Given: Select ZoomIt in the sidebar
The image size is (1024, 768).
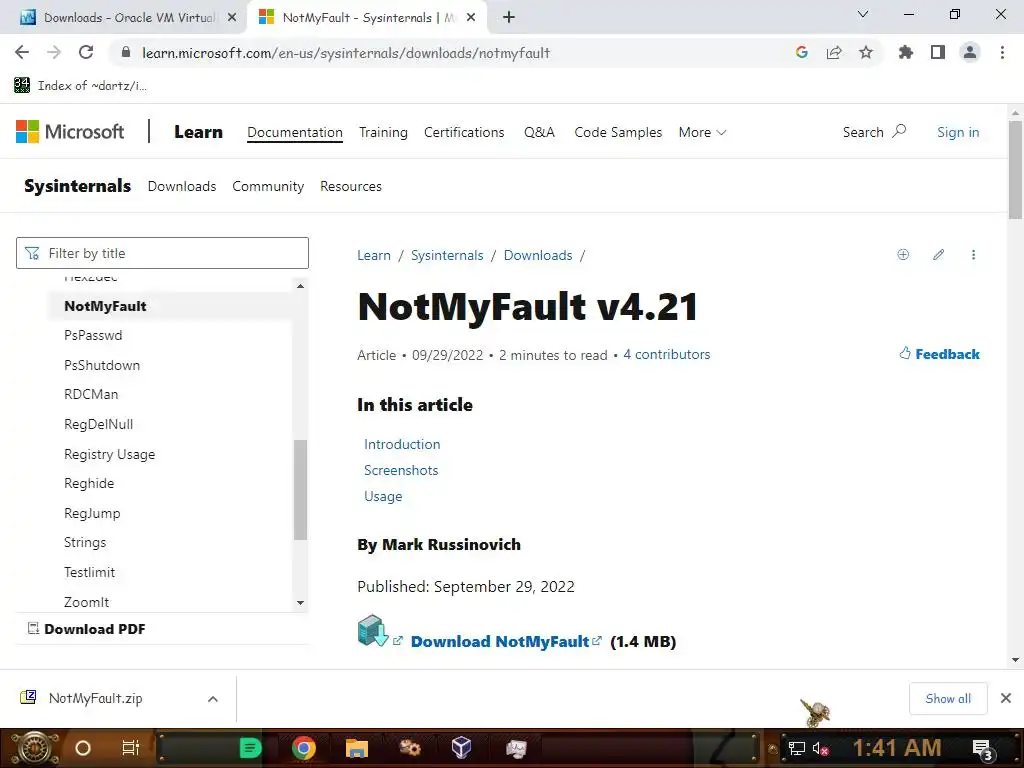Looking at the screenshot, I should coord(86,602).
